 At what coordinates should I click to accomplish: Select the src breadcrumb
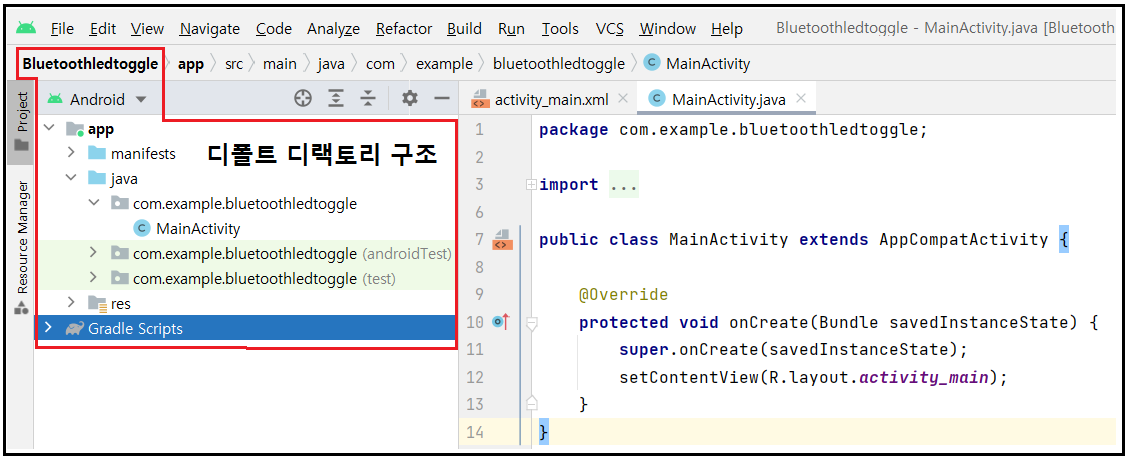[x=233, y=63]
